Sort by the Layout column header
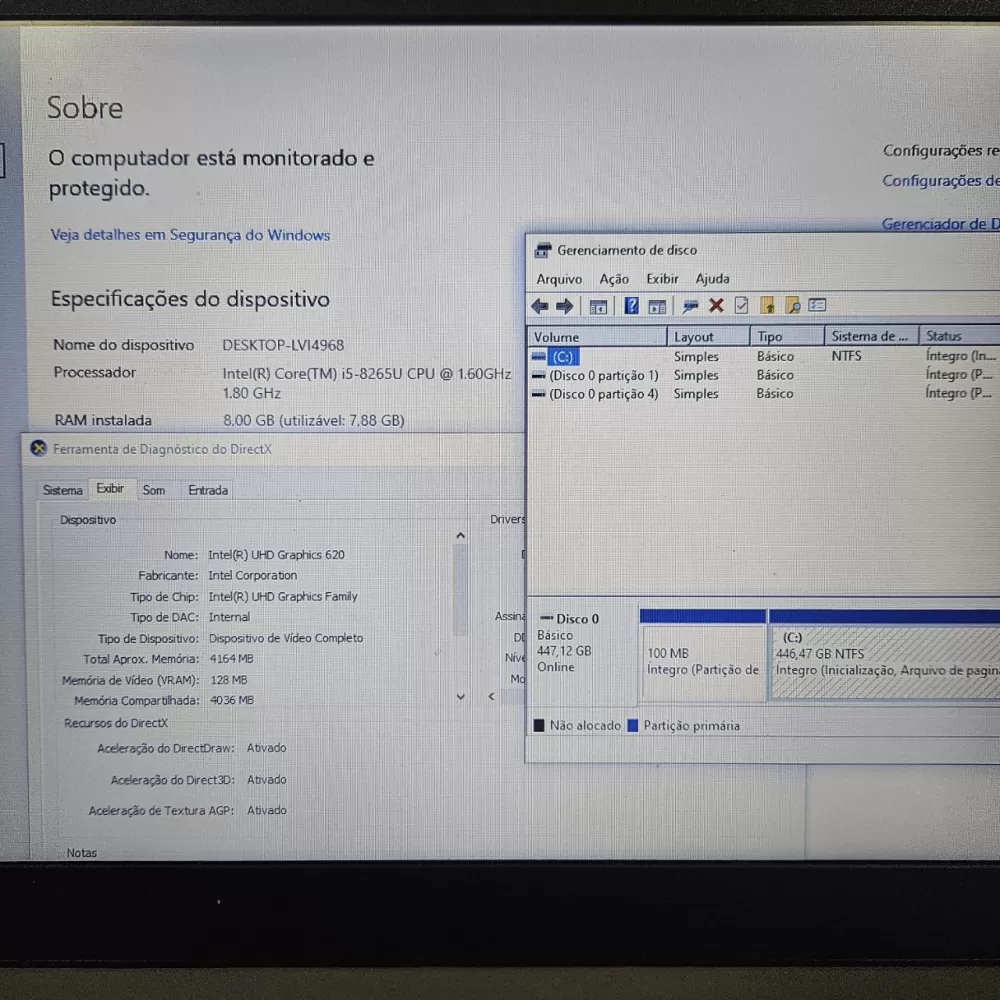The height and width of the screenshot is (1000, 1000). click(709, 336)
